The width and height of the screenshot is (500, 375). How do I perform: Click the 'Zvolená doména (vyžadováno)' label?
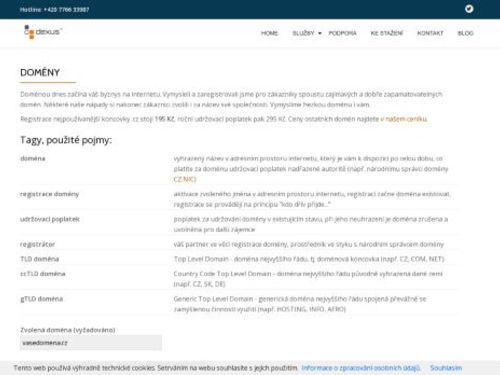tap(68, 330)
